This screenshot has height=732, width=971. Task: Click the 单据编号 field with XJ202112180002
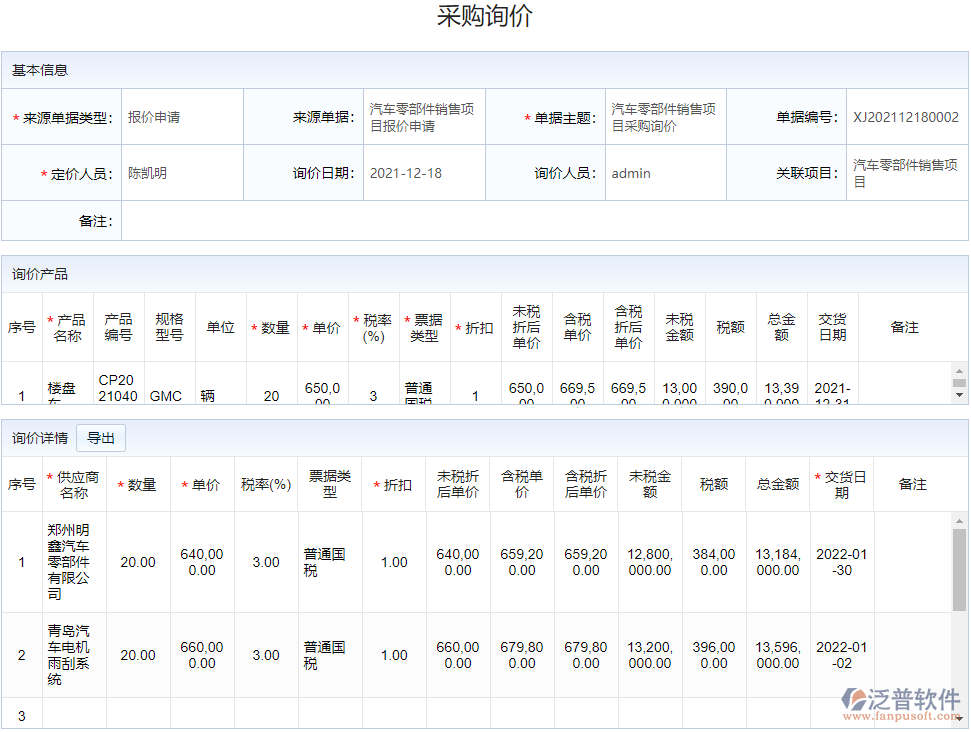coord(906,117)
